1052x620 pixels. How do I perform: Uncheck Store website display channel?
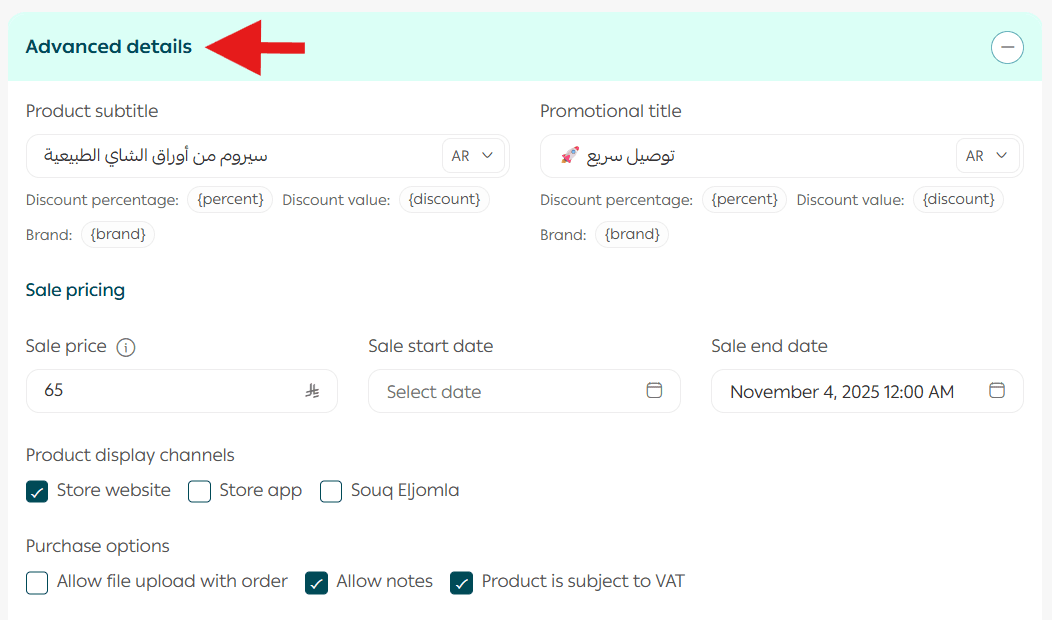pos(37,491)
